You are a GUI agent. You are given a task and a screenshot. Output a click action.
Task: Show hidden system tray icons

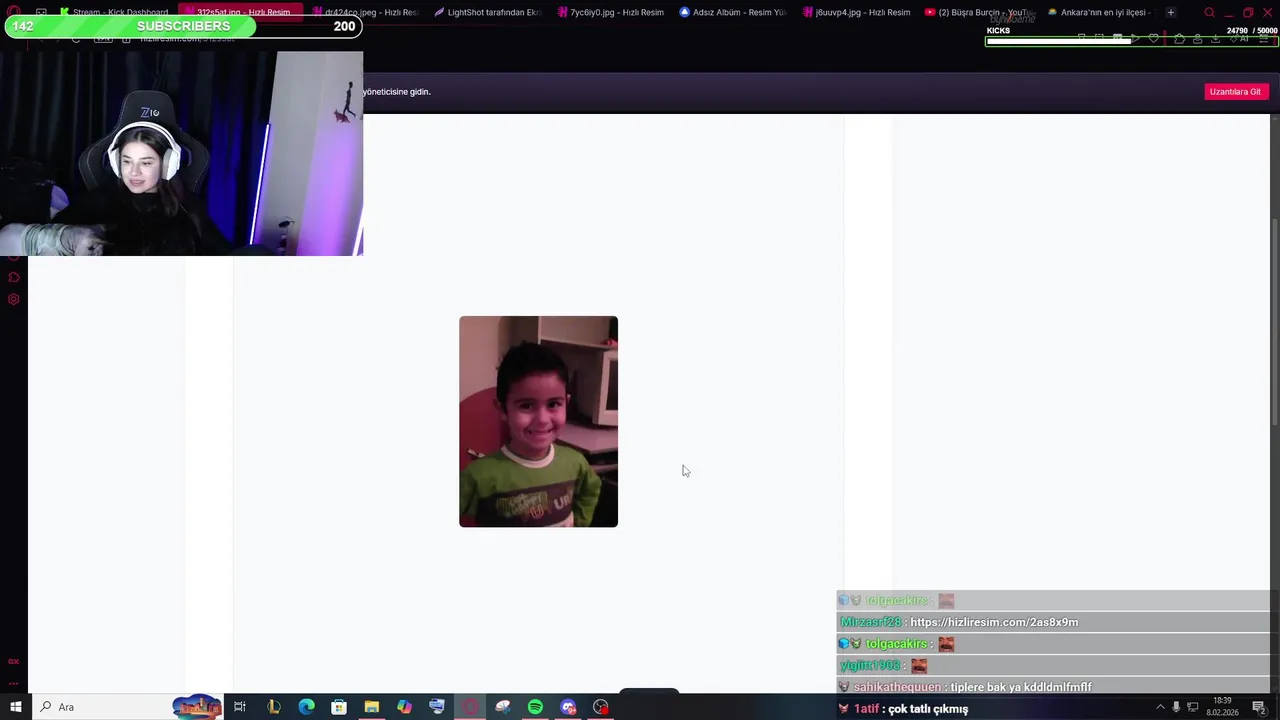(x=1160, y=707)
